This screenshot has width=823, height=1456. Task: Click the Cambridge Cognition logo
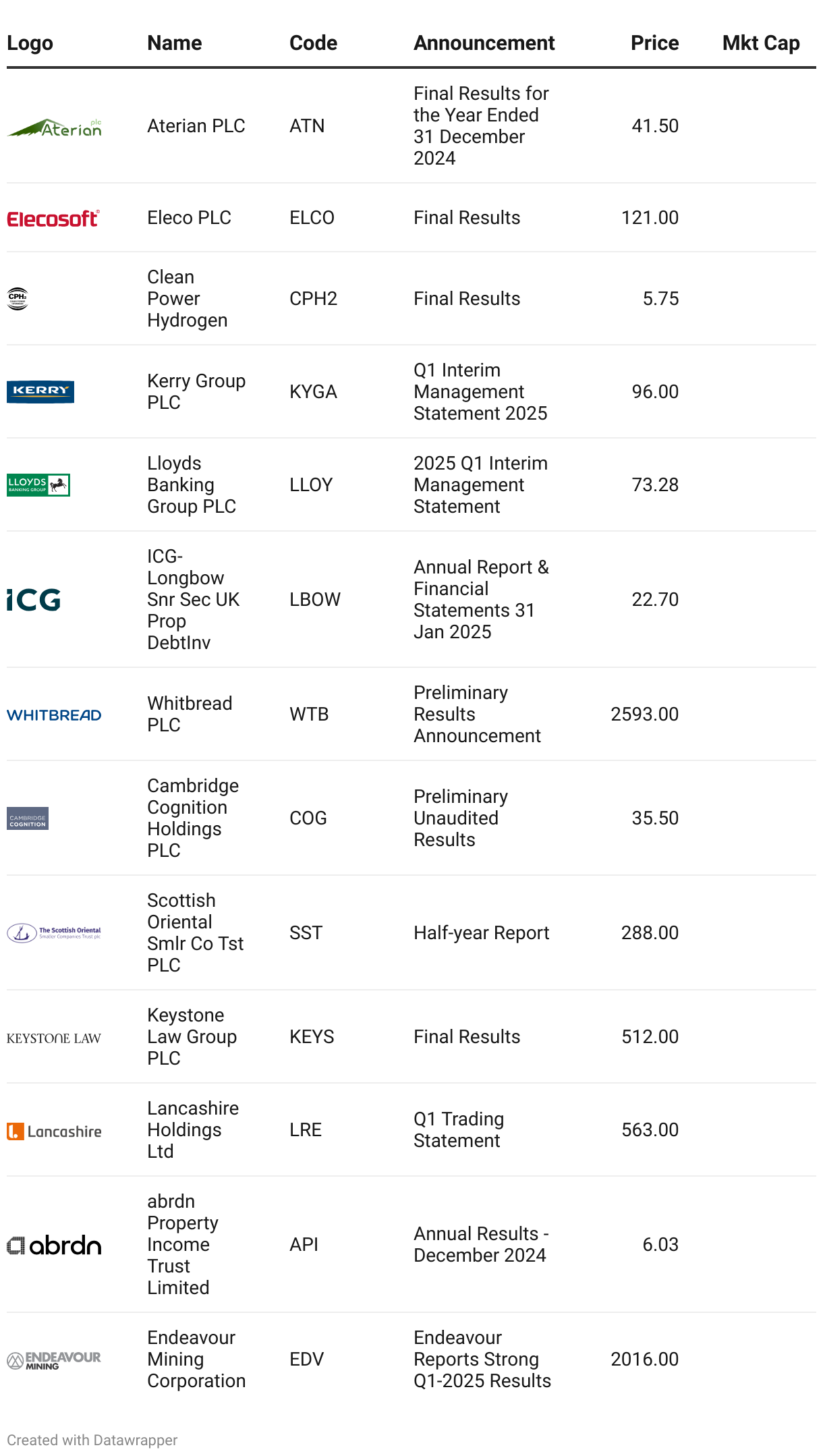coord(28,818)
